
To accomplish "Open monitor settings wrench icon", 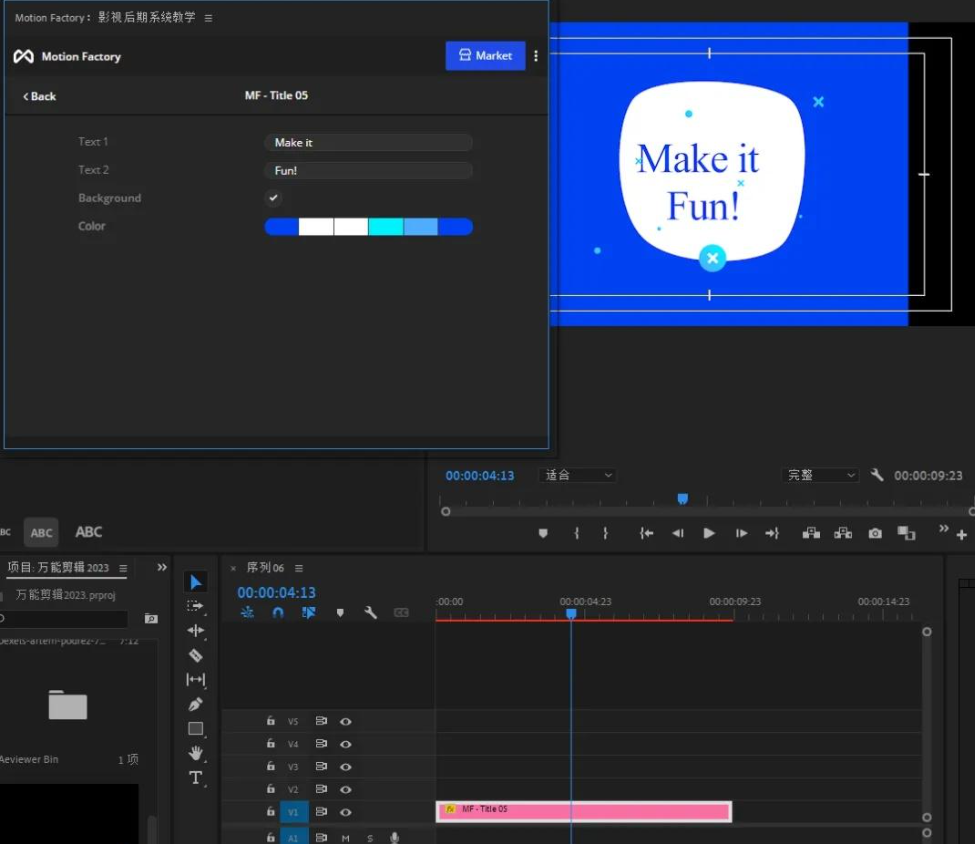I will pyautogui.click(x=877, y=475).
